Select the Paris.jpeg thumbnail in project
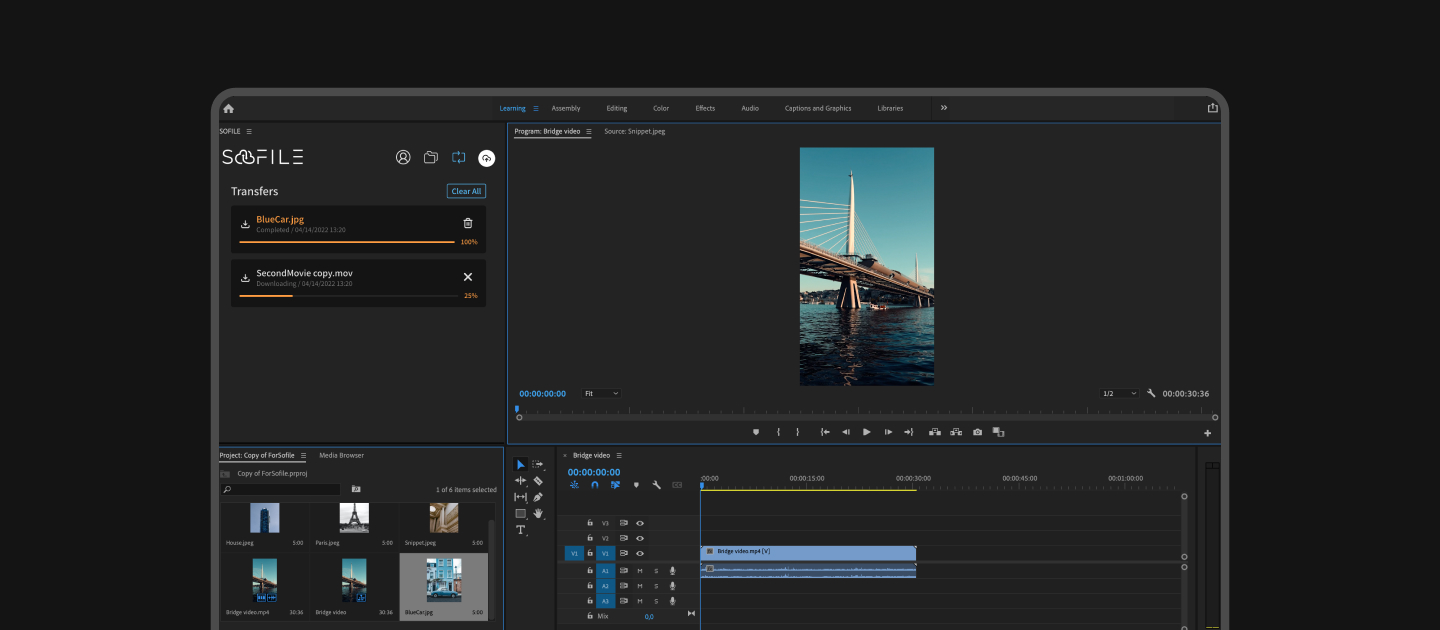The height and width of the screenshot is (630, 1440). pyautogui.click(x=354, y=519)
